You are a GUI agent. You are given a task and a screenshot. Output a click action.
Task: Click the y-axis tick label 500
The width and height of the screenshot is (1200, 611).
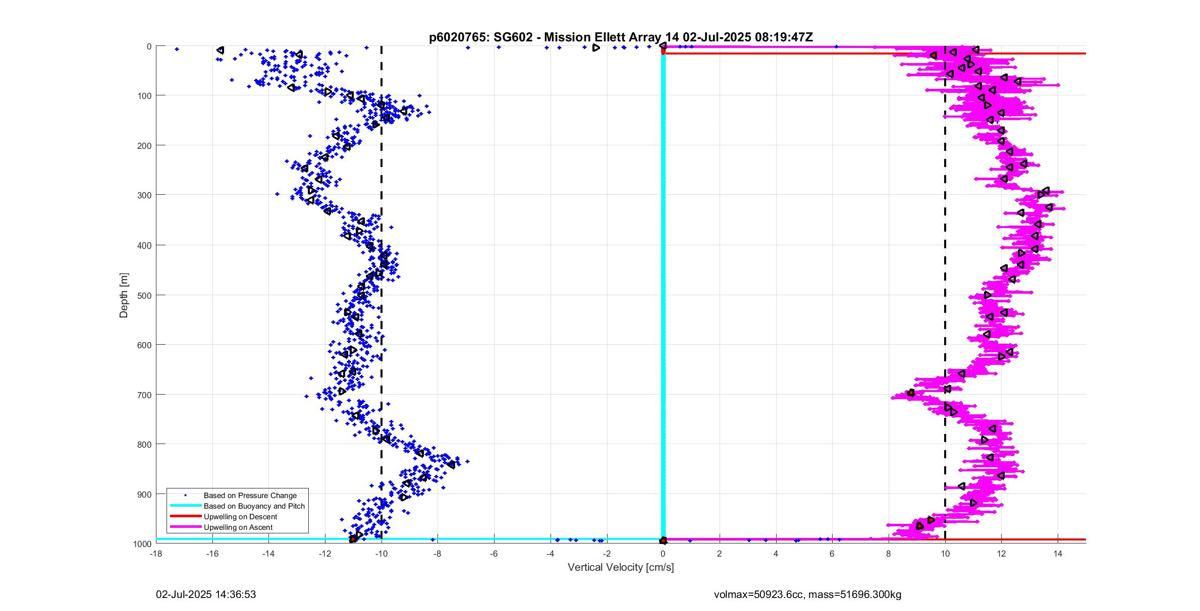[x=142, y=295]
